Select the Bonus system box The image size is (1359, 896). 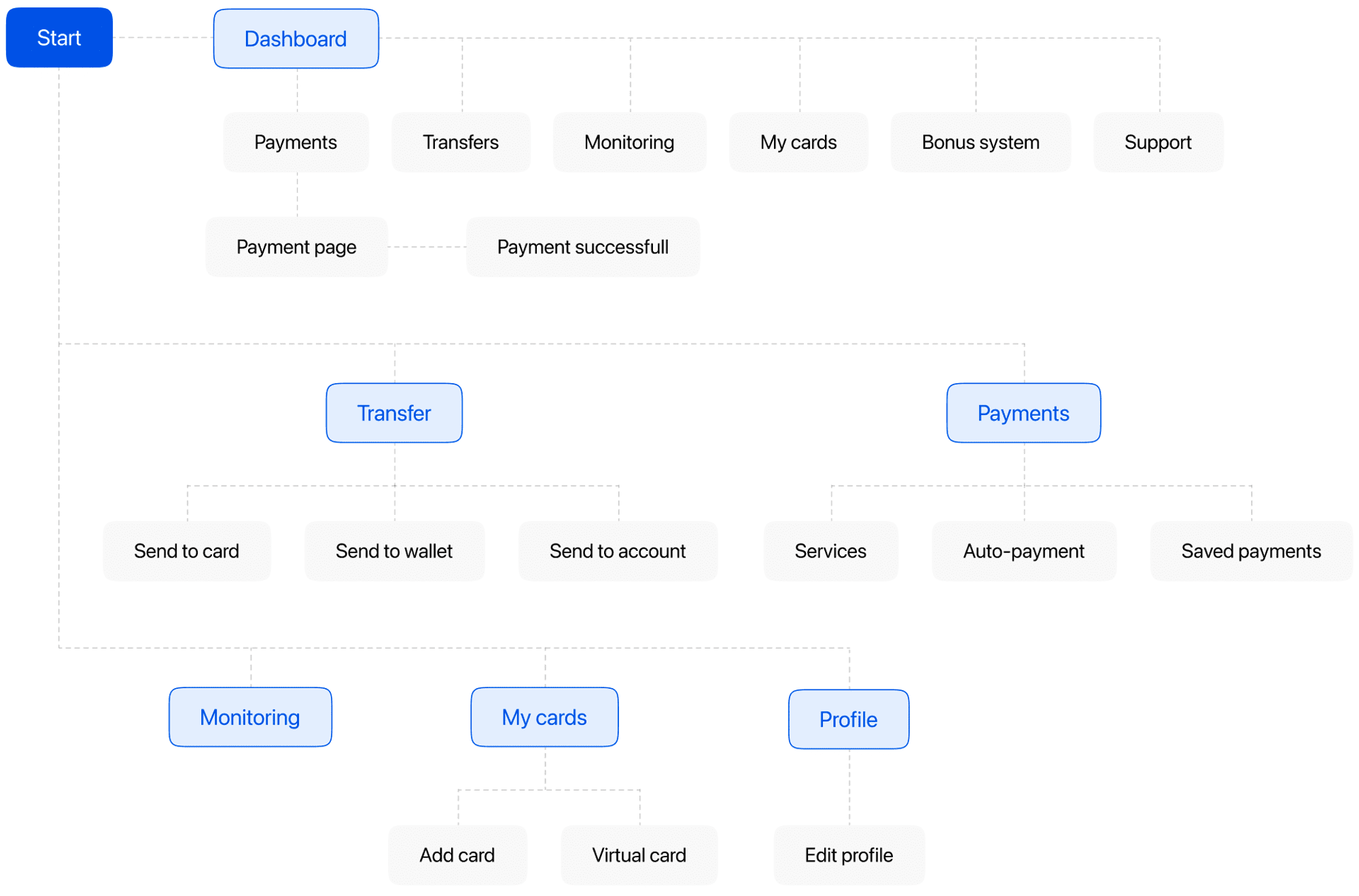pos(981,142)
